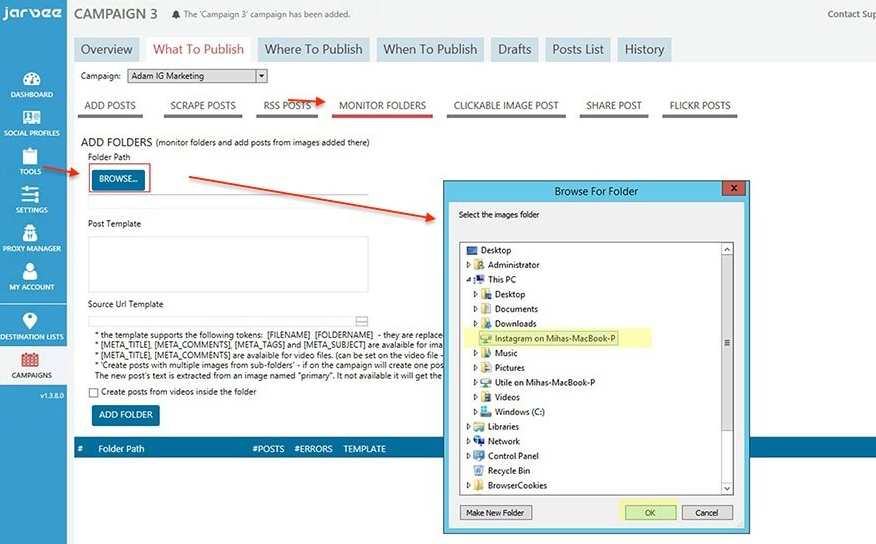Click the Jarvee logo
This screenshot has height=544, width=876.
click(x=32, y=13)
